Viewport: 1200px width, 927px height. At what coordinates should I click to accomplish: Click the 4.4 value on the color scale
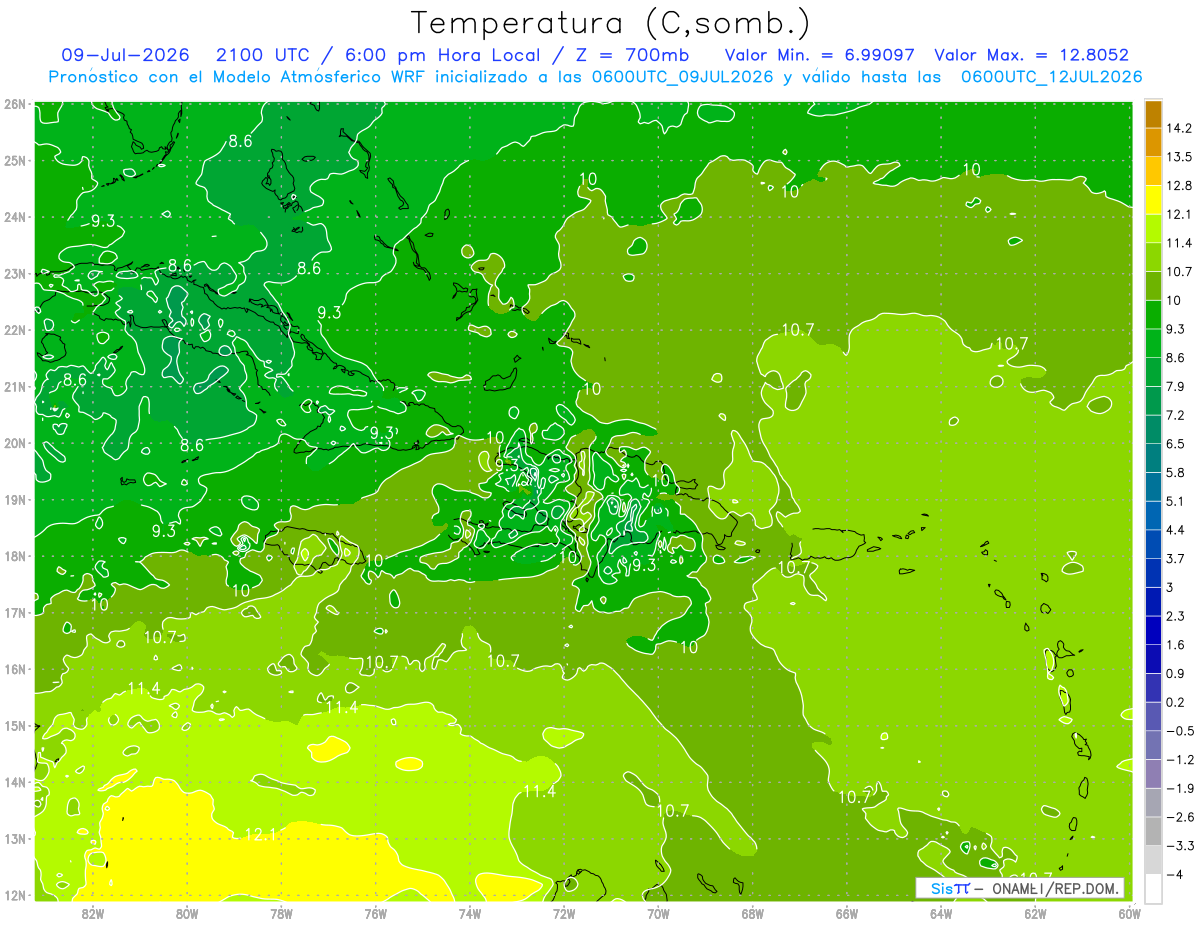1175,530
